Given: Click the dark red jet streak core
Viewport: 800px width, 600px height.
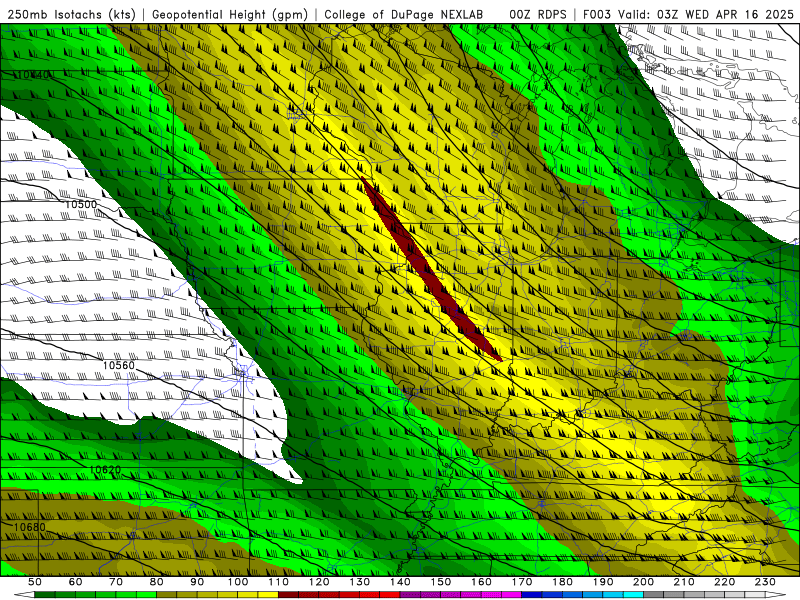Looking at the screenshot, I should click(430, 269).
